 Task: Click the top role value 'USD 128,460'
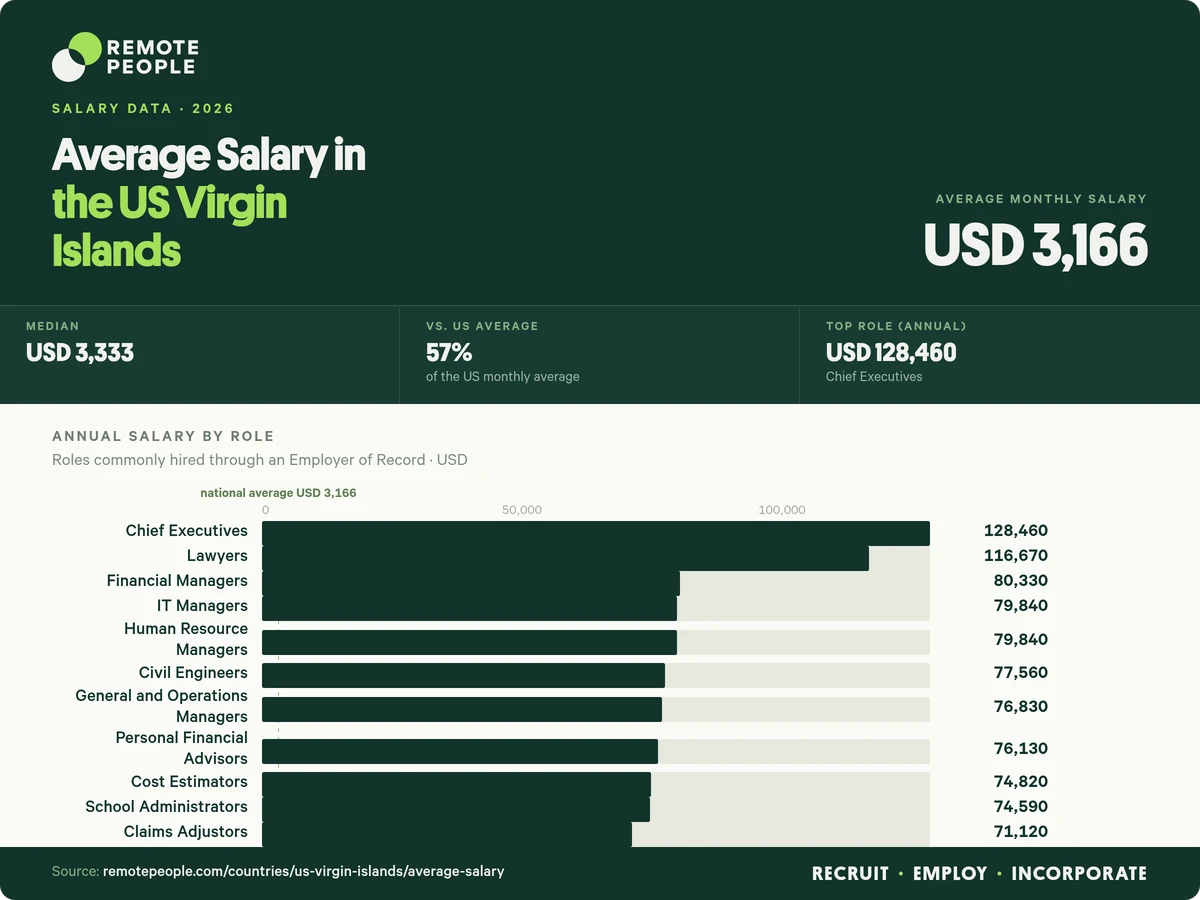(x=891, y=353)
